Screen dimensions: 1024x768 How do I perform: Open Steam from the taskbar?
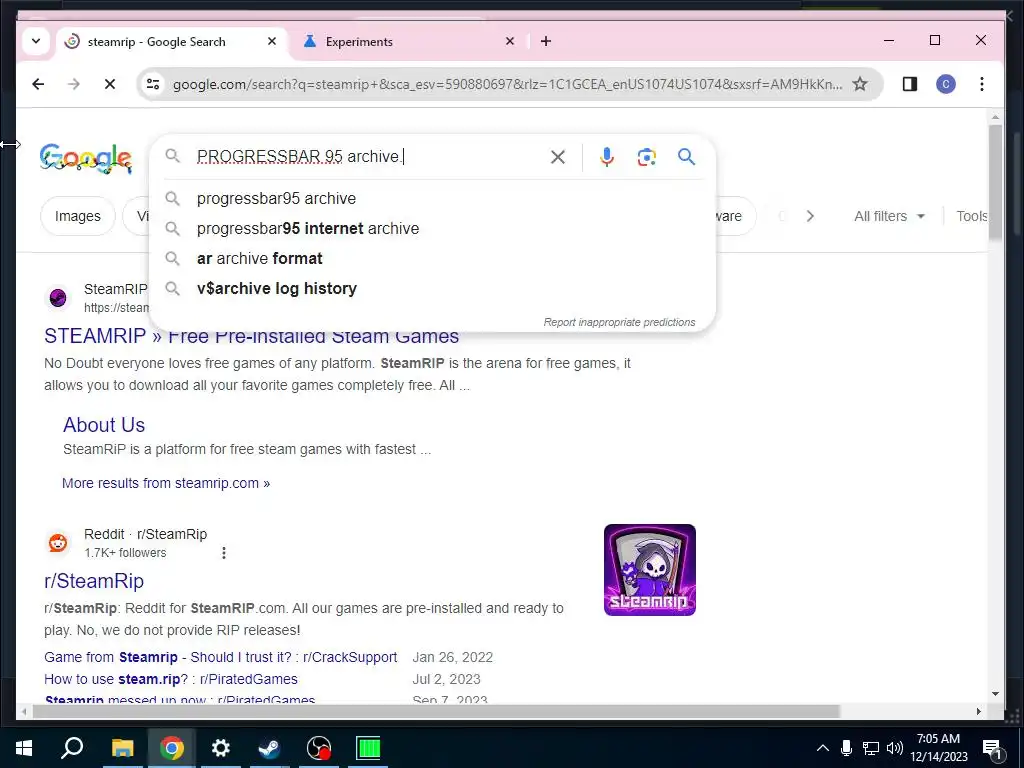coord(269,748)
